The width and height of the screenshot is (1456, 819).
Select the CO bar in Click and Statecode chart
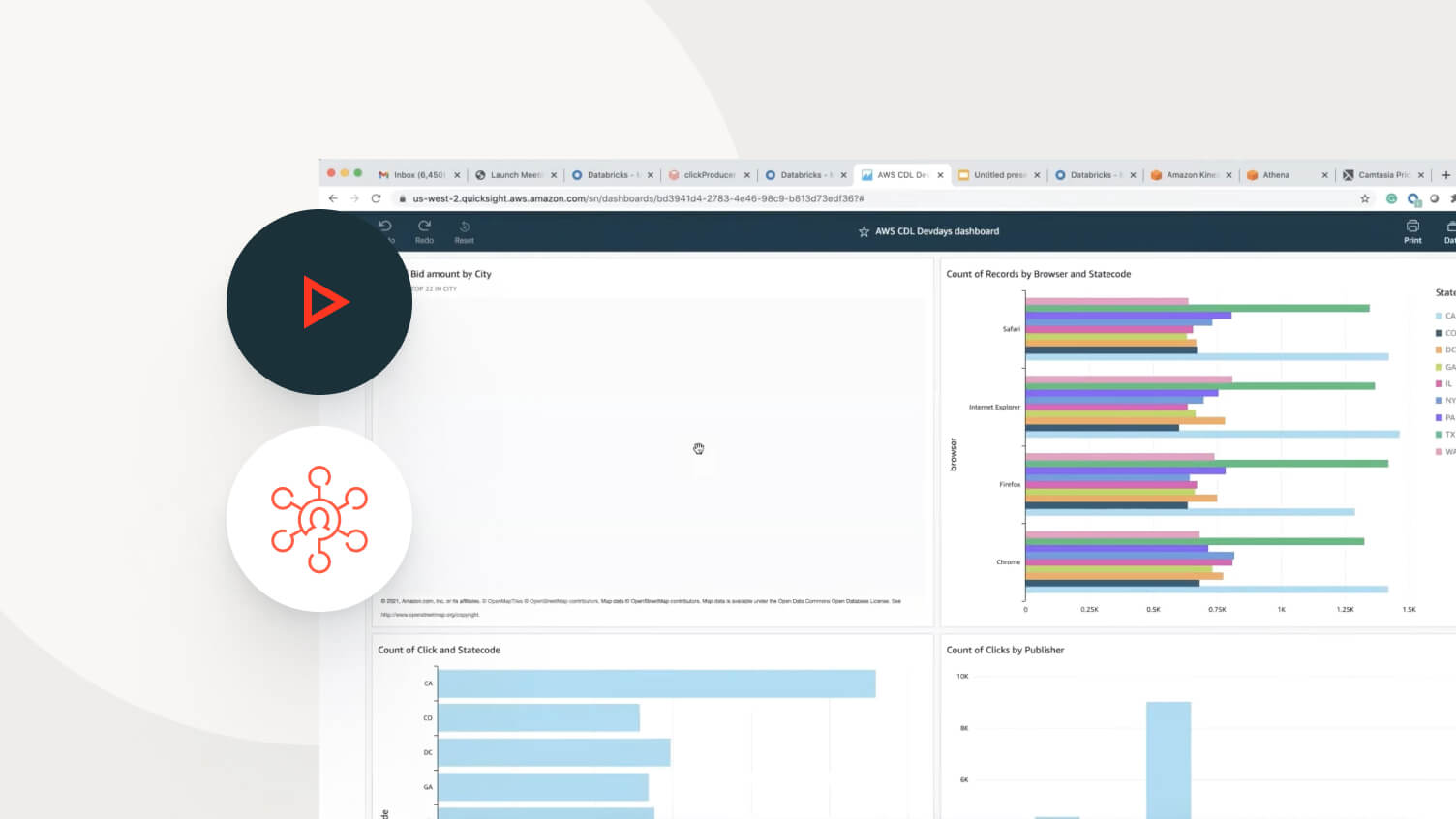pos(538,717)
